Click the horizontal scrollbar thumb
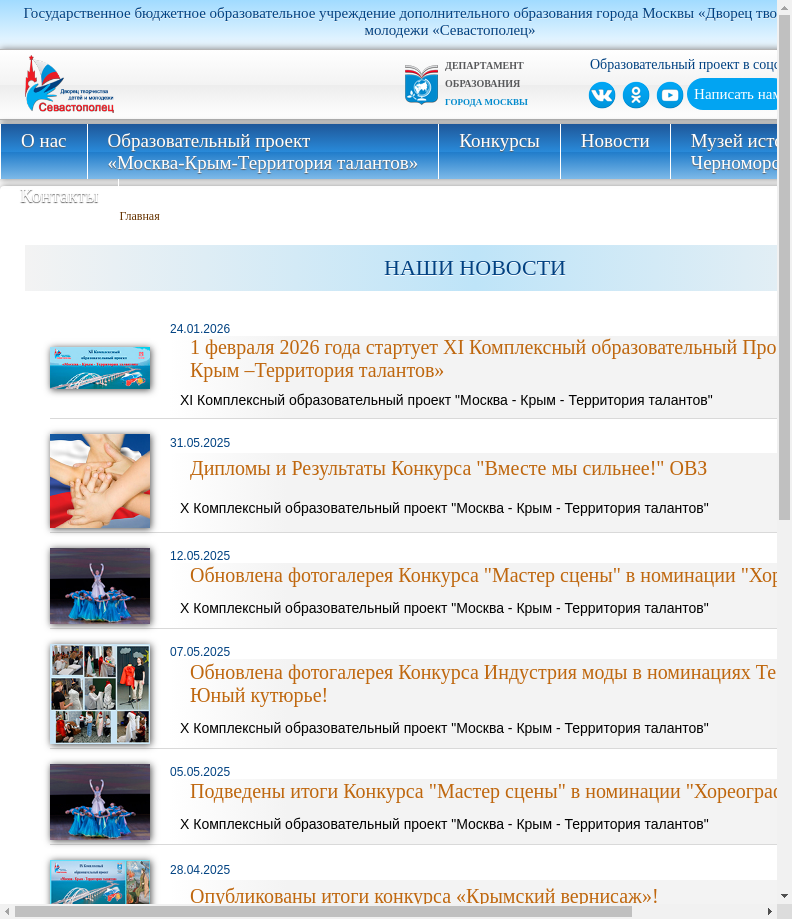This screenshot has width=792, height=919. click(x=323, y=912)
